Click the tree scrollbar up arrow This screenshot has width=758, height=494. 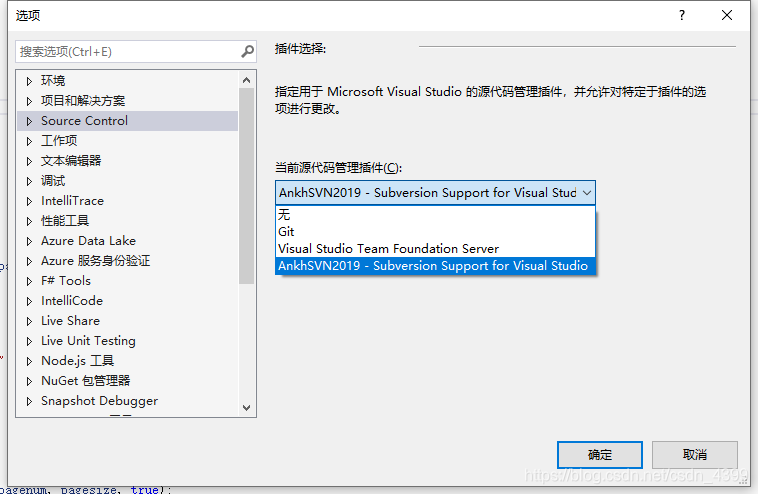click(247, 80)
